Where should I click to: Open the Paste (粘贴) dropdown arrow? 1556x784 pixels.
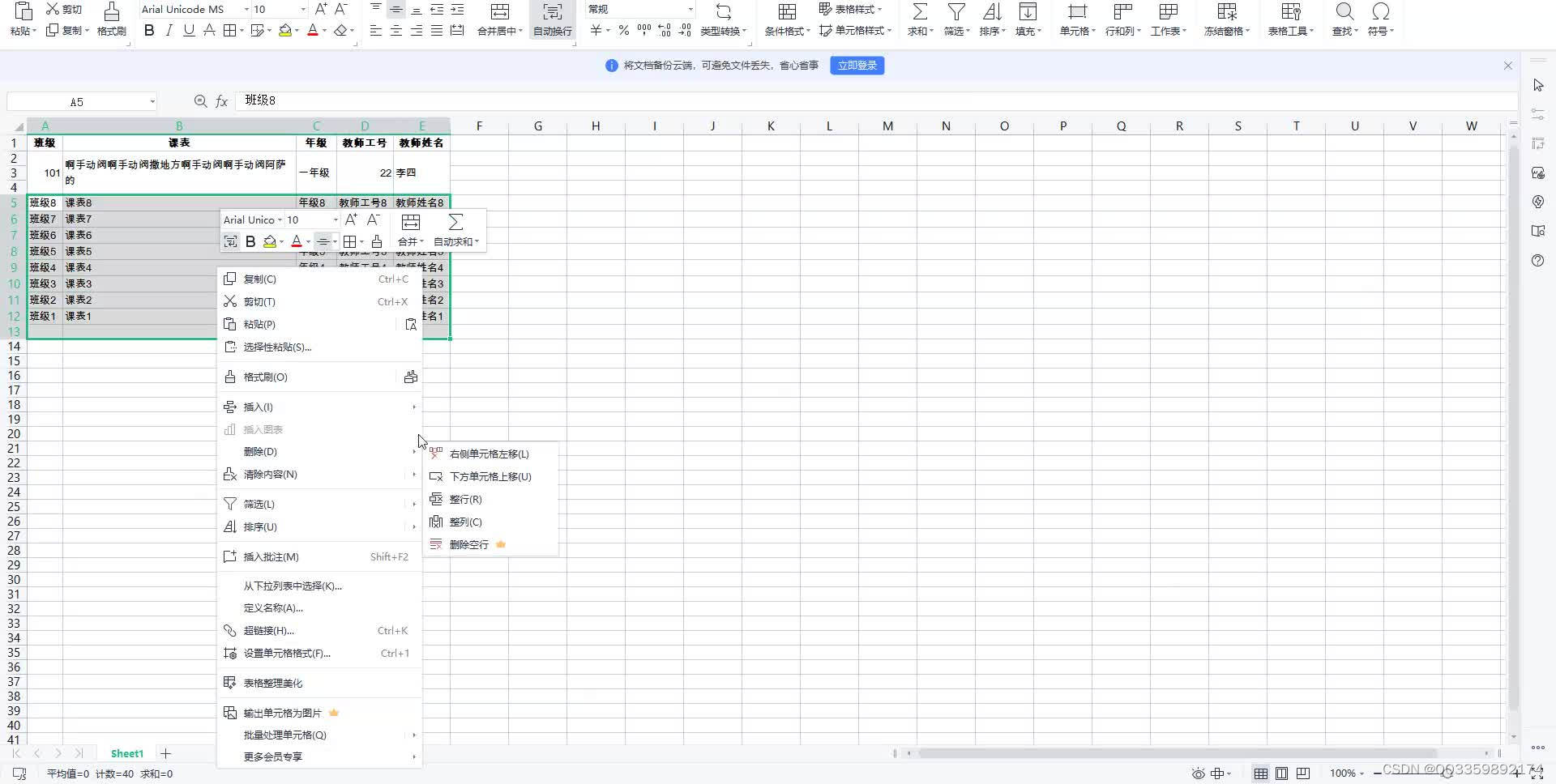pos(34,31)
